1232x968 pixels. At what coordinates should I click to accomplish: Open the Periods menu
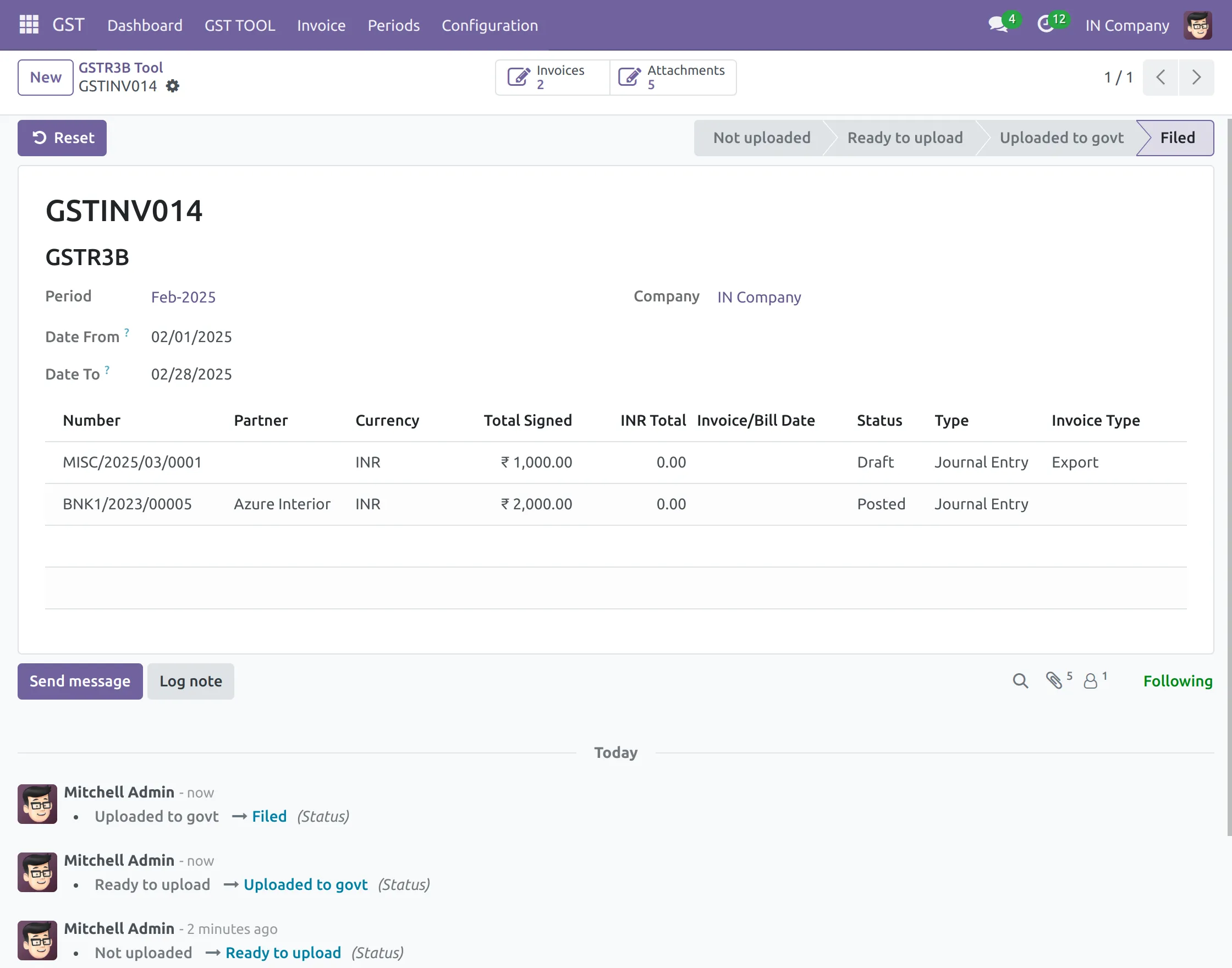pos(393,25)
